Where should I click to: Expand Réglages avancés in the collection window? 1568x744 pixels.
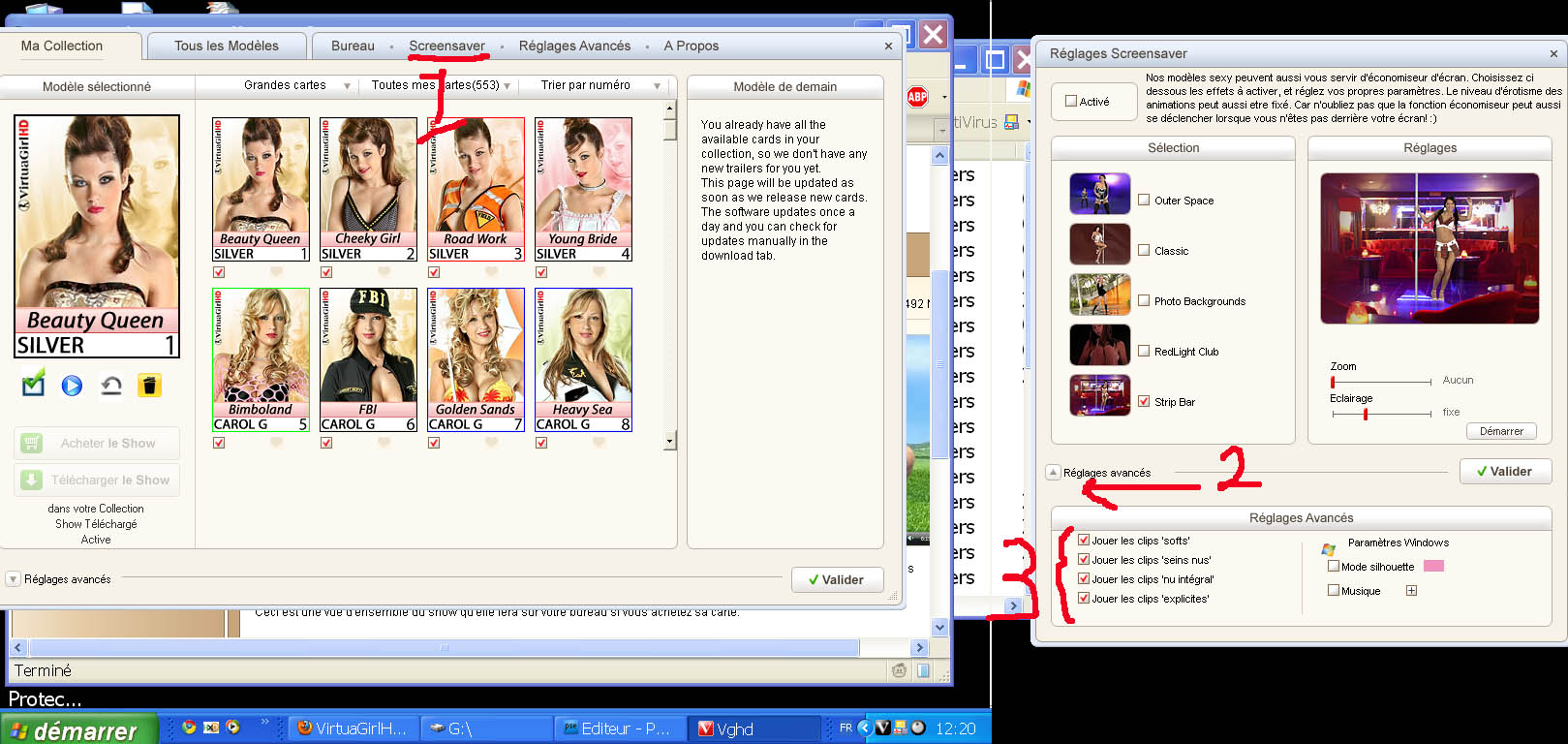tap(14, 579)
